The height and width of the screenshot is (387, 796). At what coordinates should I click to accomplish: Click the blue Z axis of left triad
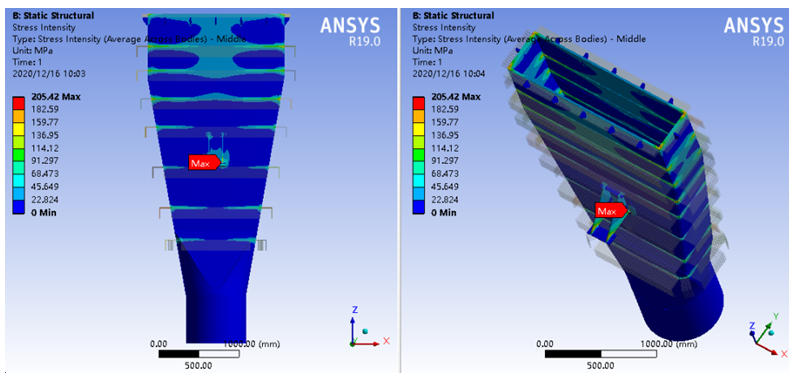click(x=353, y=330)
